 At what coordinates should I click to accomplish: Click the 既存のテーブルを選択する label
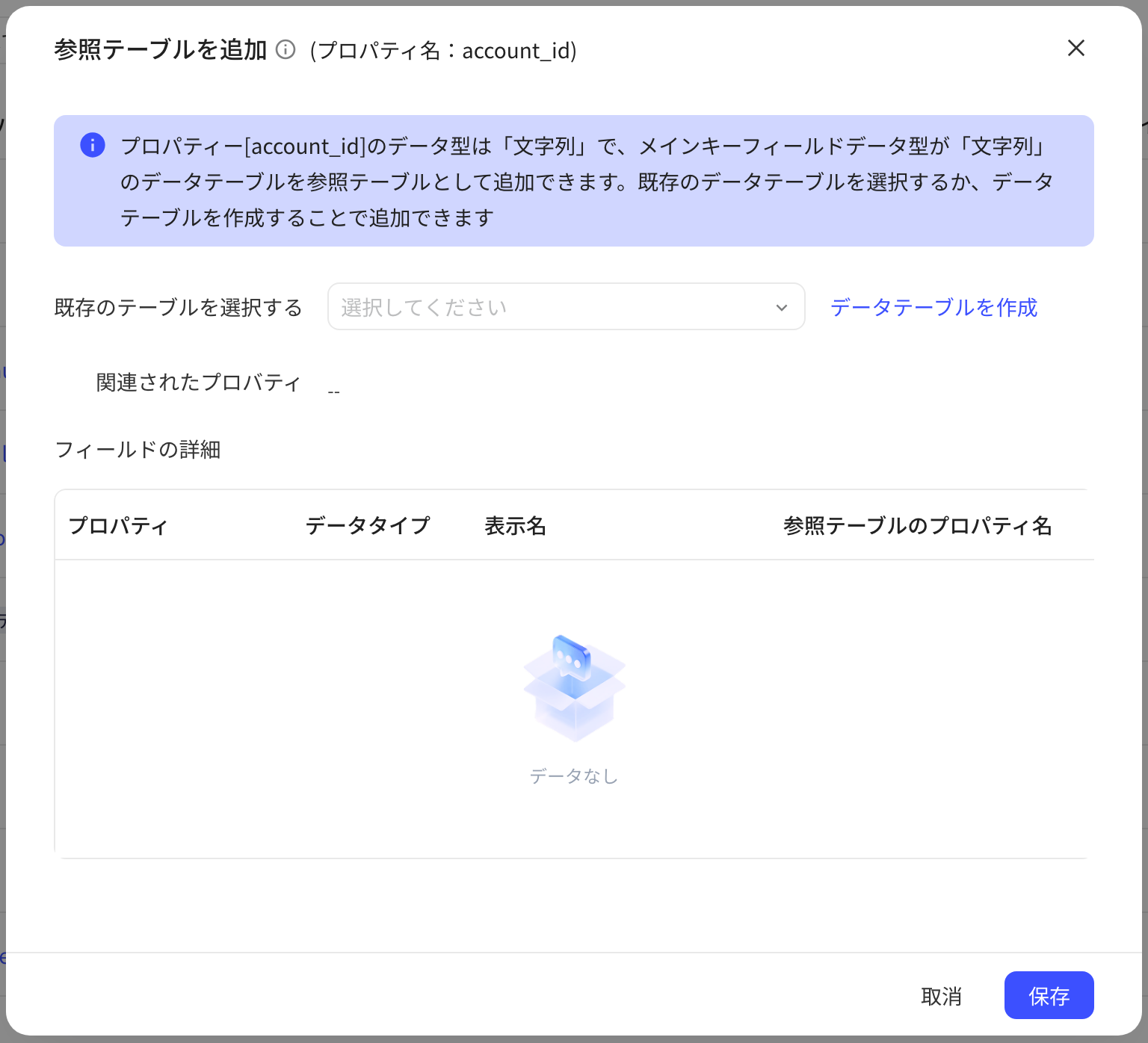tap(178, 307)
